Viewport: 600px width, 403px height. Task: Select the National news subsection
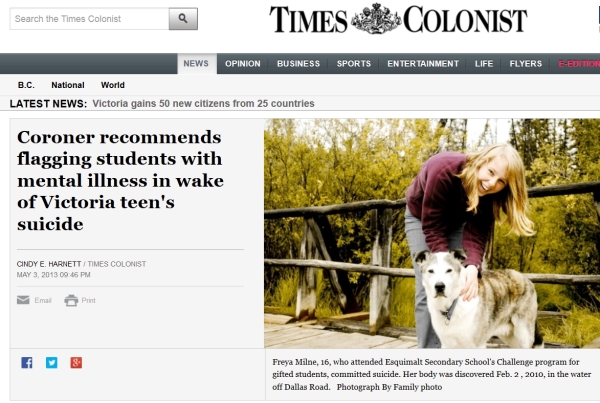click(68, 85)
